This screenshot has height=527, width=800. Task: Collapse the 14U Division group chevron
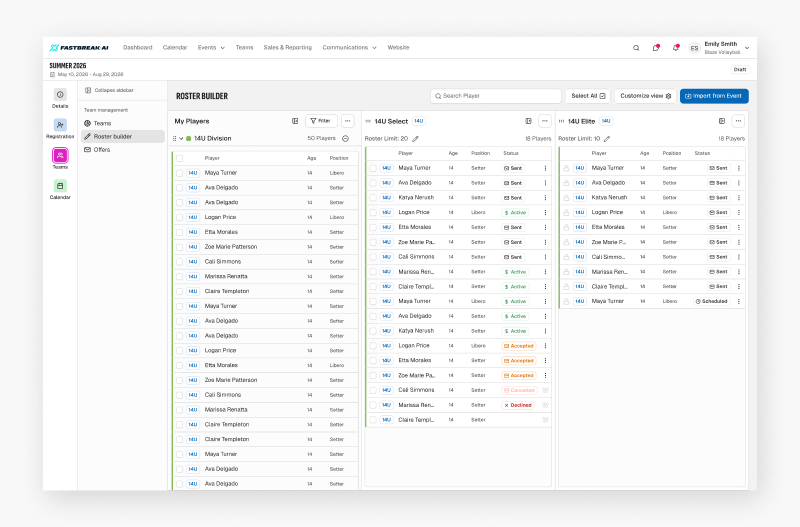(181, 139)
